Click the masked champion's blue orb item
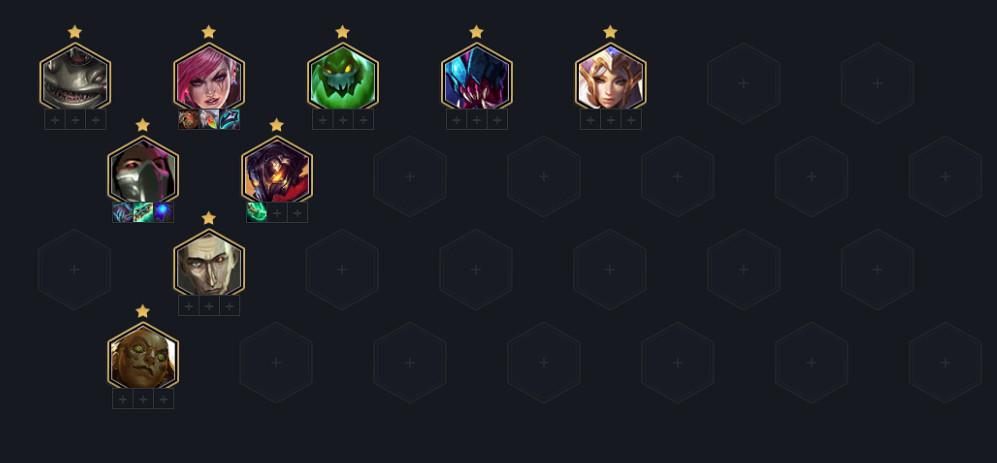Screen dimensions: 997x463 [163, 212]
